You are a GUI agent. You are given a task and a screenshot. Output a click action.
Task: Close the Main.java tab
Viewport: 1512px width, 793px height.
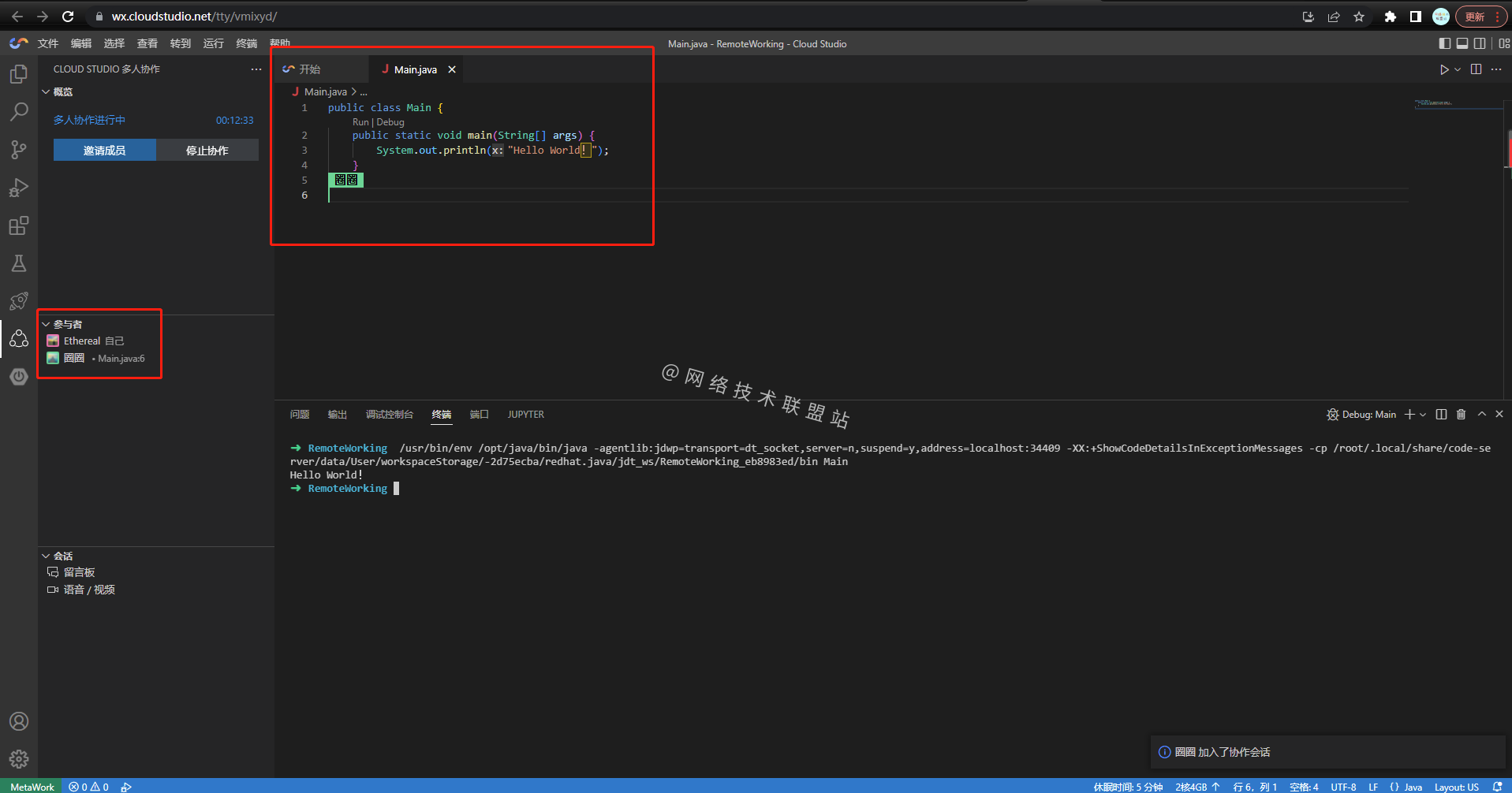click(452, 69)
